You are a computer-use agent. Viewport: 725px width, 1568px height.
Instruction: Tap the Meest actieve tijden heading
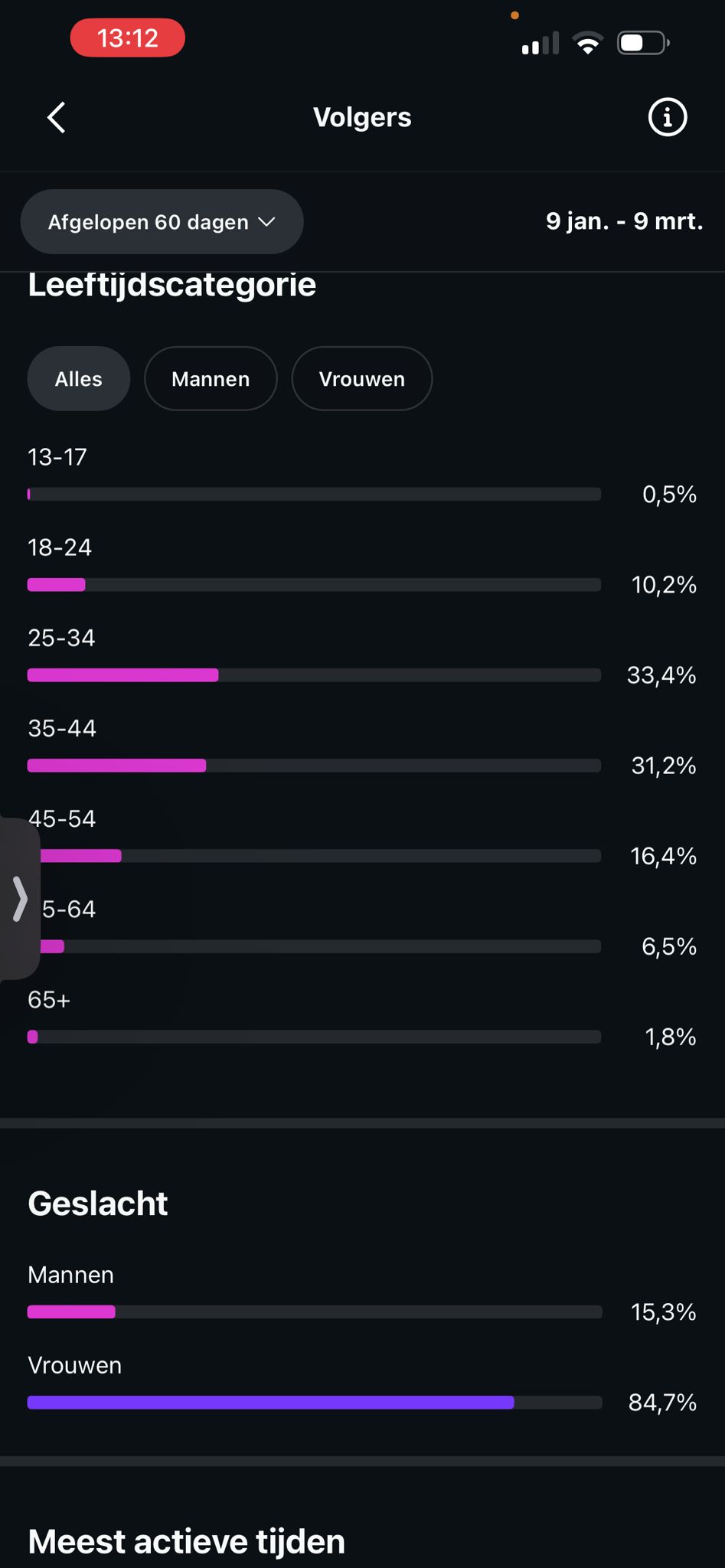pyautogui.click(x=186, y=1541)
